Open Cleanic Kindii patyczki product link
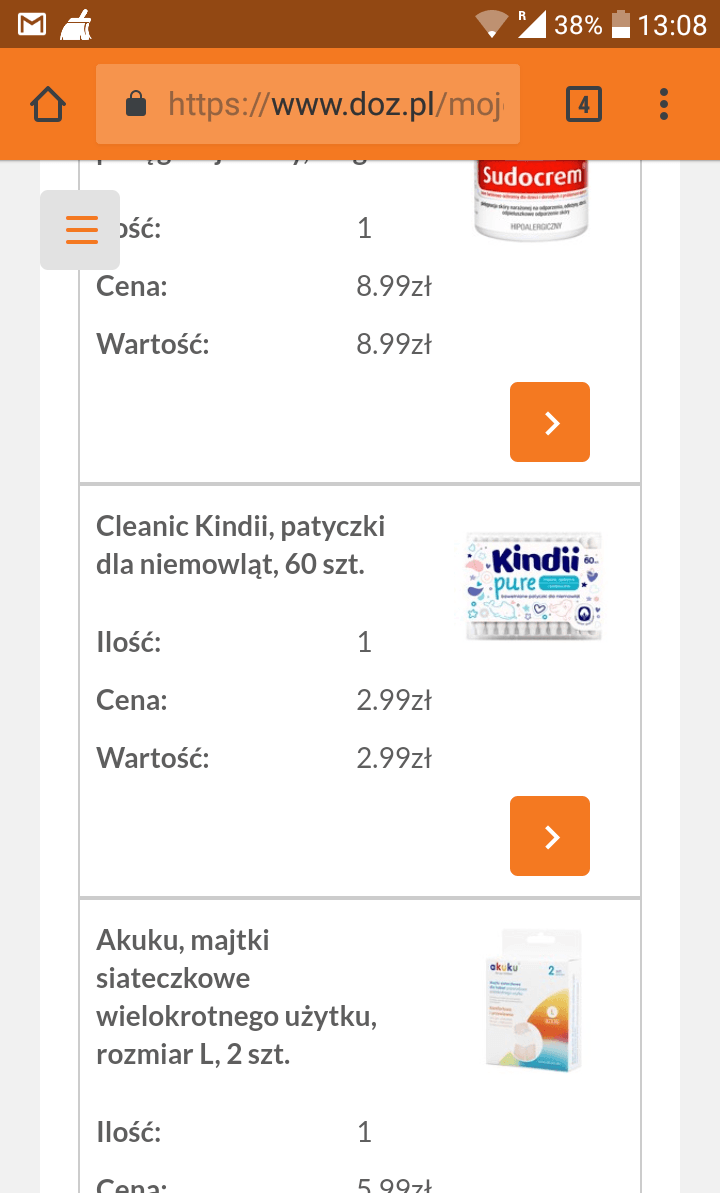Viewport: 720px width, 1193px height. 240,545
